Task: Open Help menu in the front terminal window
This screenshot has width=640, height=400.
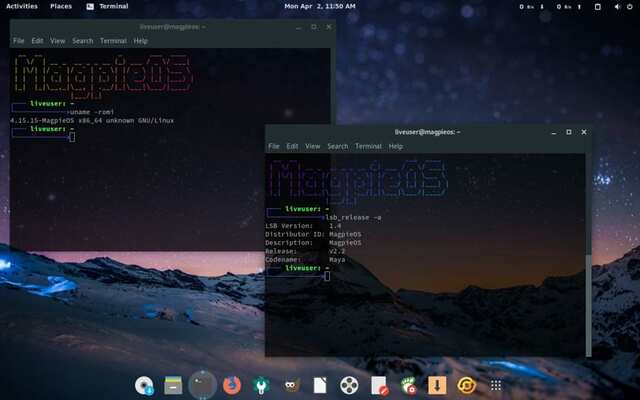Action: pyautogui.click(x=396, y=146)
